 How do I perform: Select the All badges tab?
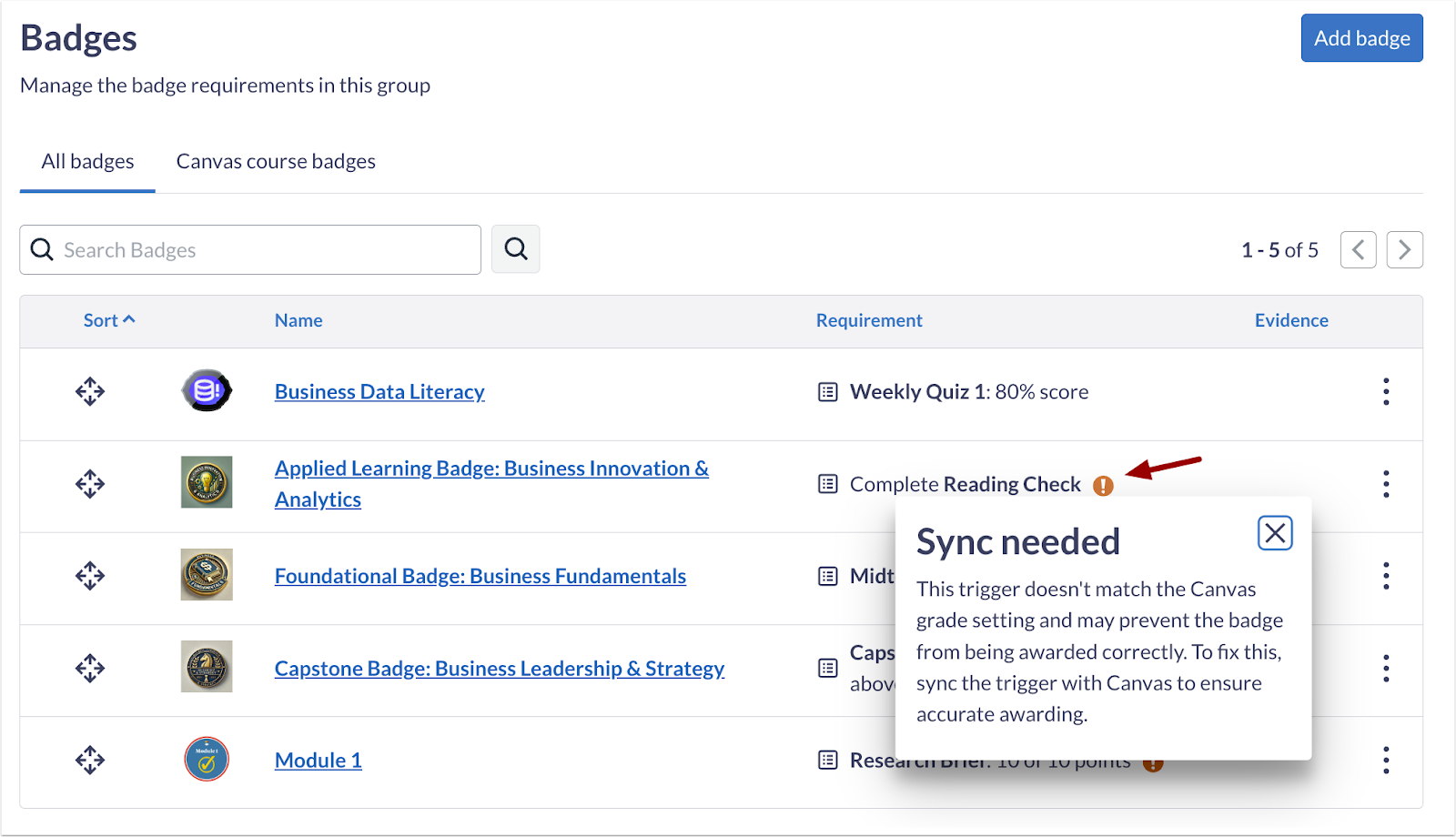tap(87, 162)
